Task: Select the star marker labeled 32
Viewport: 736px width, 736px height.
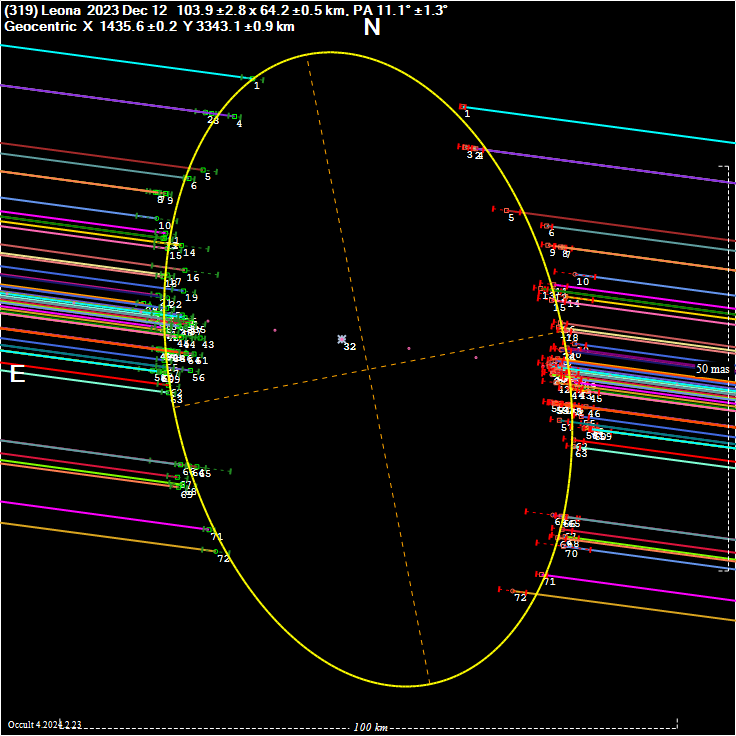Action: 342,339
